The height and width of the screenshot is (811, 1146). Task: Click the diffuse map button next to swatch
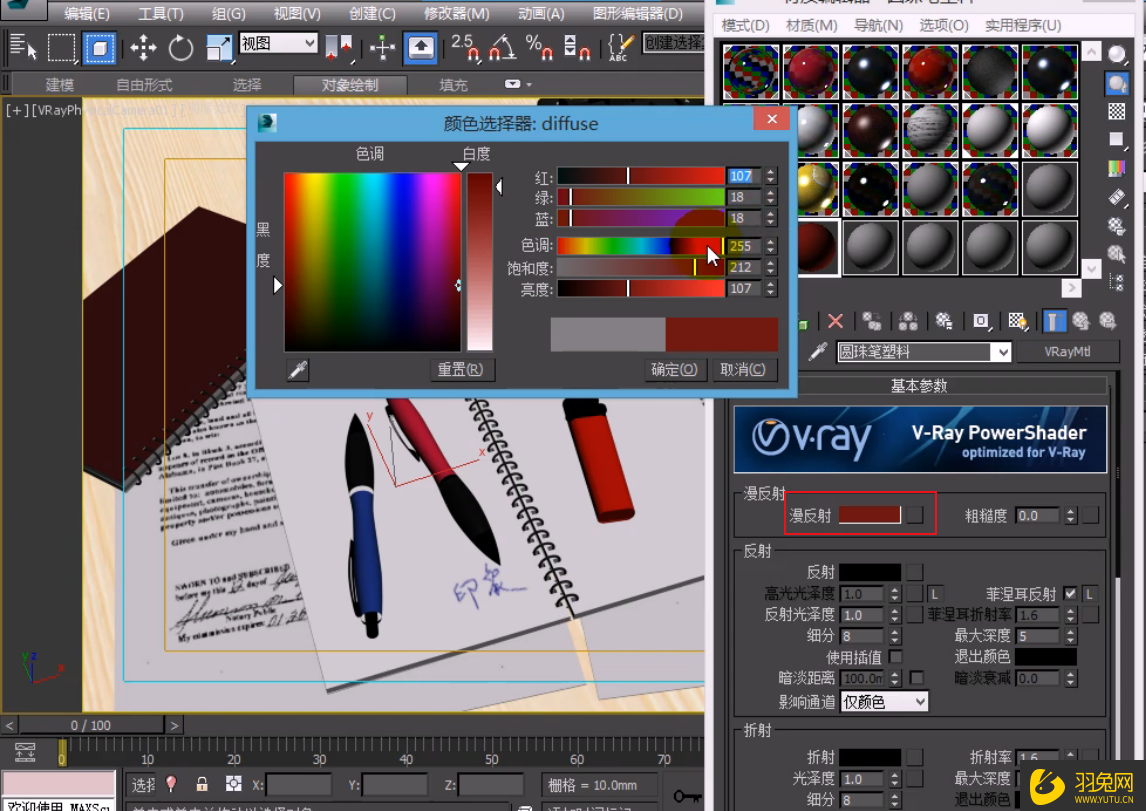click(915, 515)
